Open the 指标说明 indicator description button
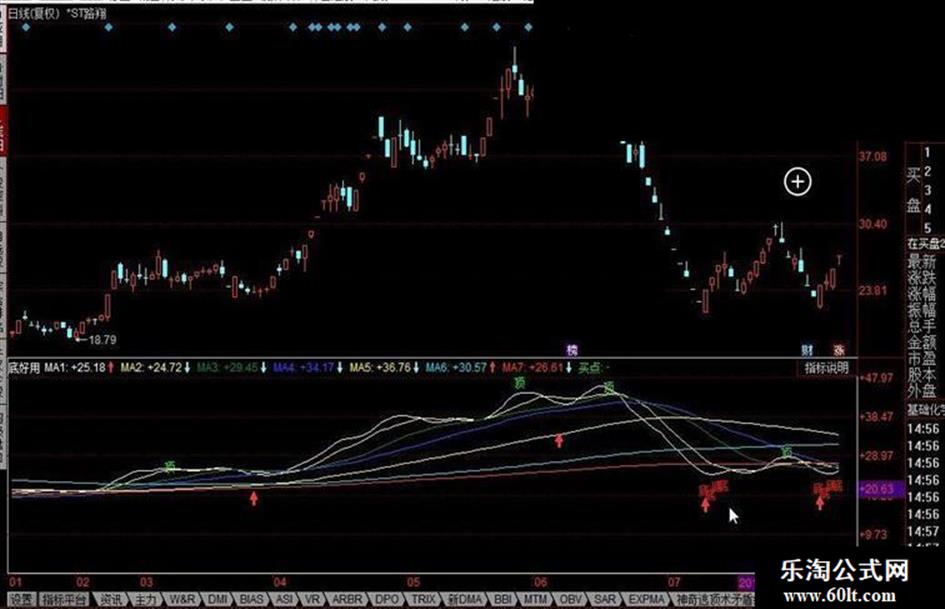This screenshot has width=945, height=609. pyautogui.click(x=826, y=367)
